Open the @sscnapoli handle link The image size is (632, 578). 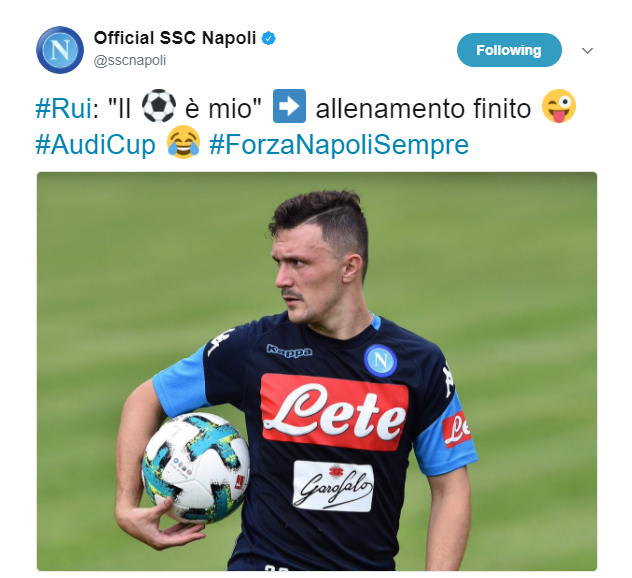coord(130,60)
